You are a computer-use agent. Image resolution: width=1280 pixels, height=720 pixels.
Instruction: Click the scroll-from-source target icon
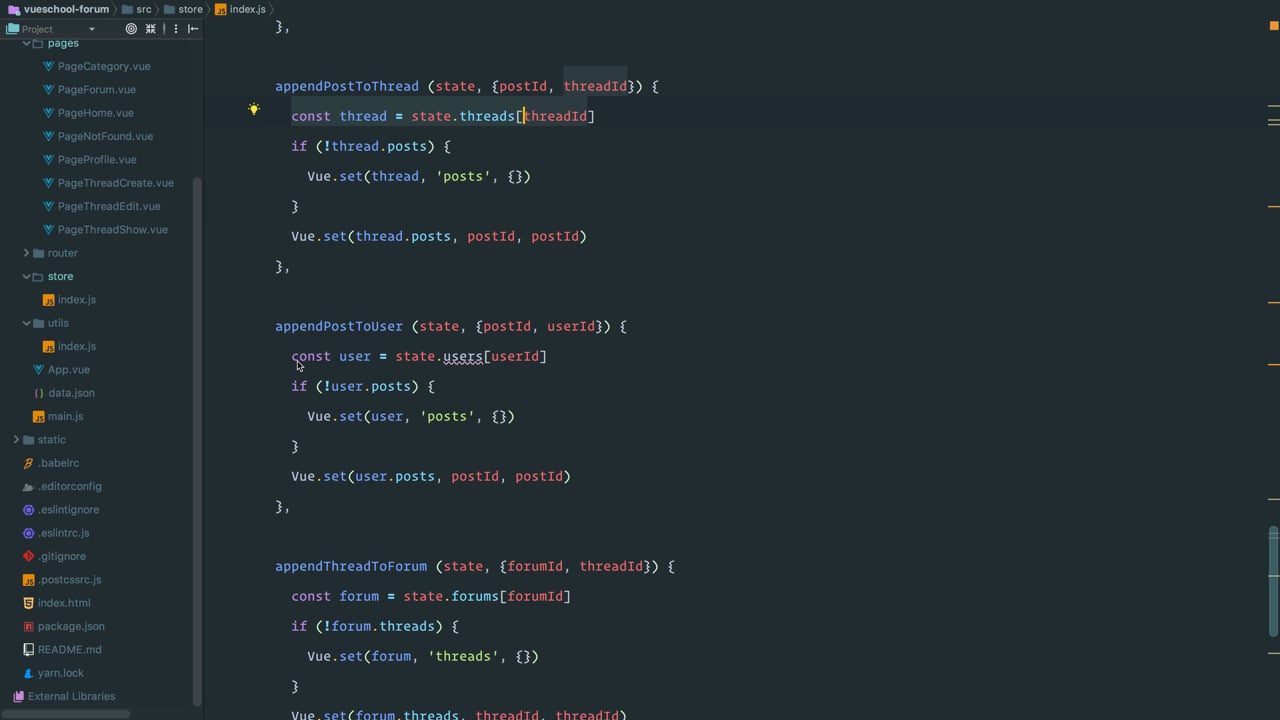coord(131,29)
